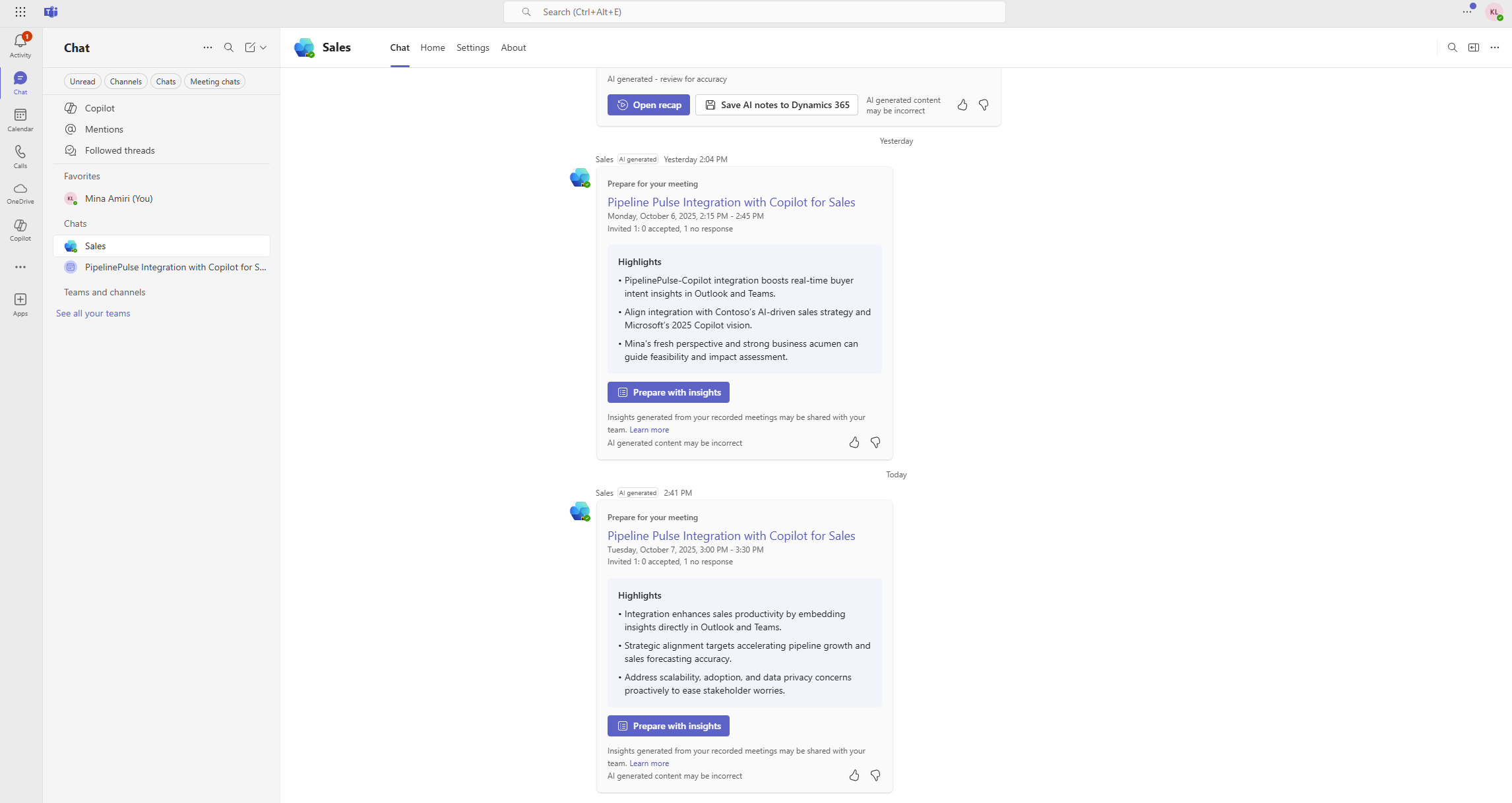
Task: Filter chats by Unread
Action: click(x=82, y=81)
